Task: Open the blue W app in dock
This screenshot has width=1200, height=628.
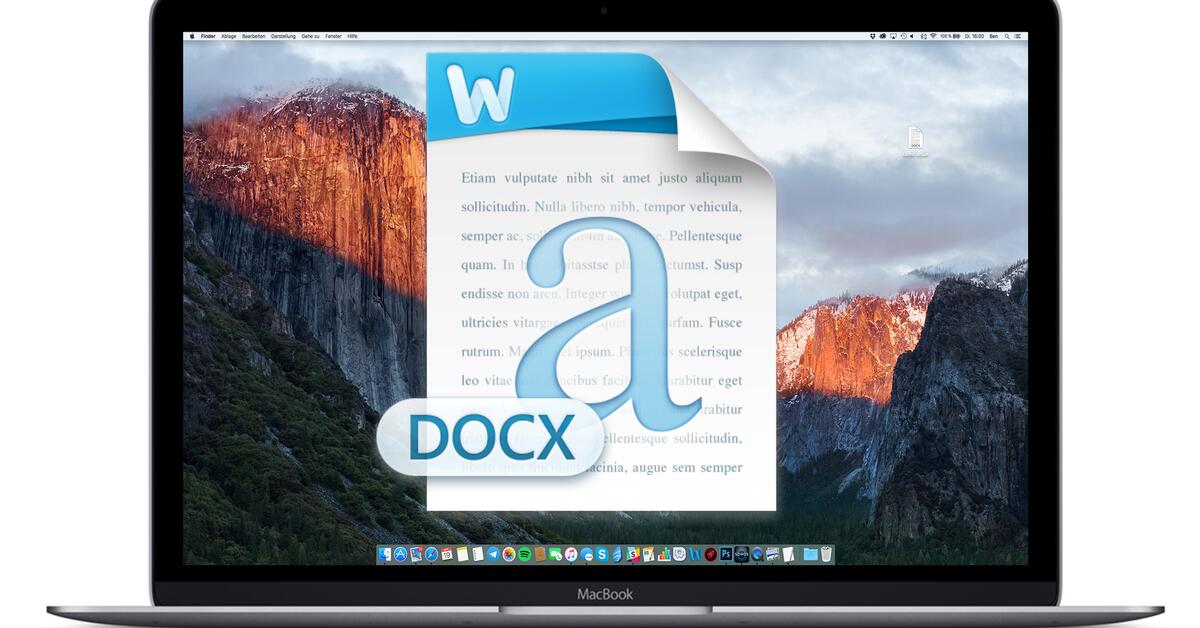Action: pos(694,554)
